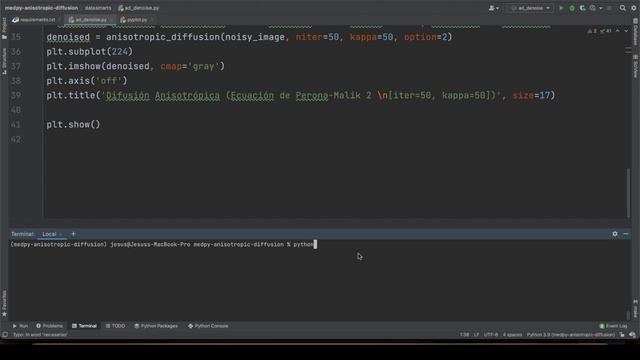Screen dimensions: 640x360
Task: Open the Favorites tool window sidebar button
Action: 4,303
